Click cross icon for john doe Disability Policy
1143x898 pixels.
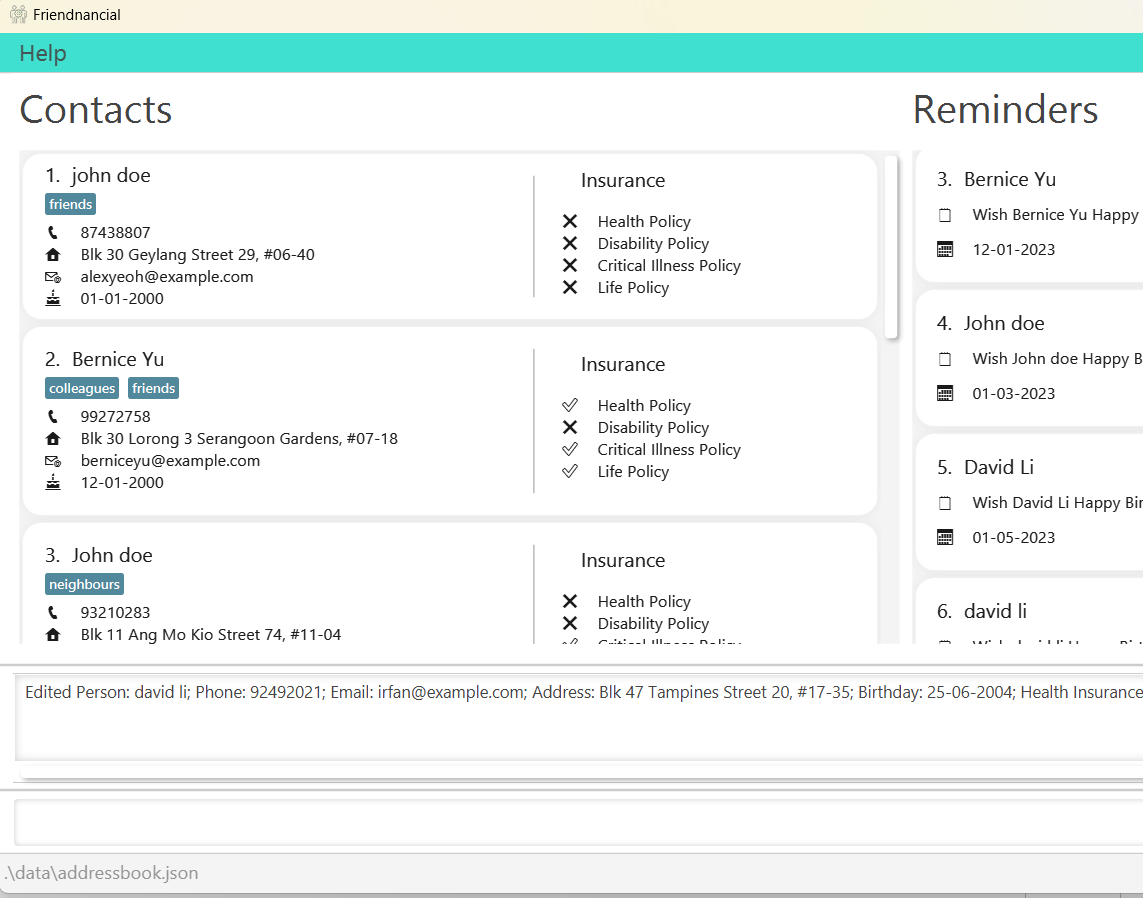pyautogui.click(x=570, y=243)
